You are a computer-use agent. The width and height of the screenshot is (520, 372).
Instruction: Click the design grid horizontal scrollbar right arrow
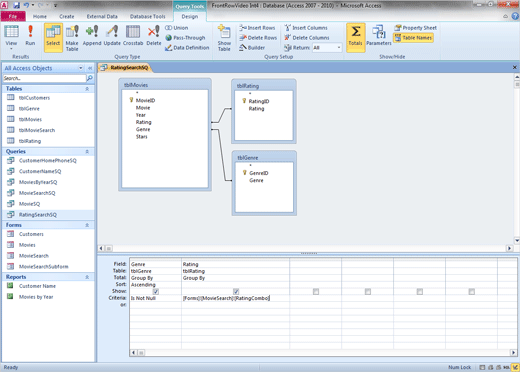pos(513,353)
